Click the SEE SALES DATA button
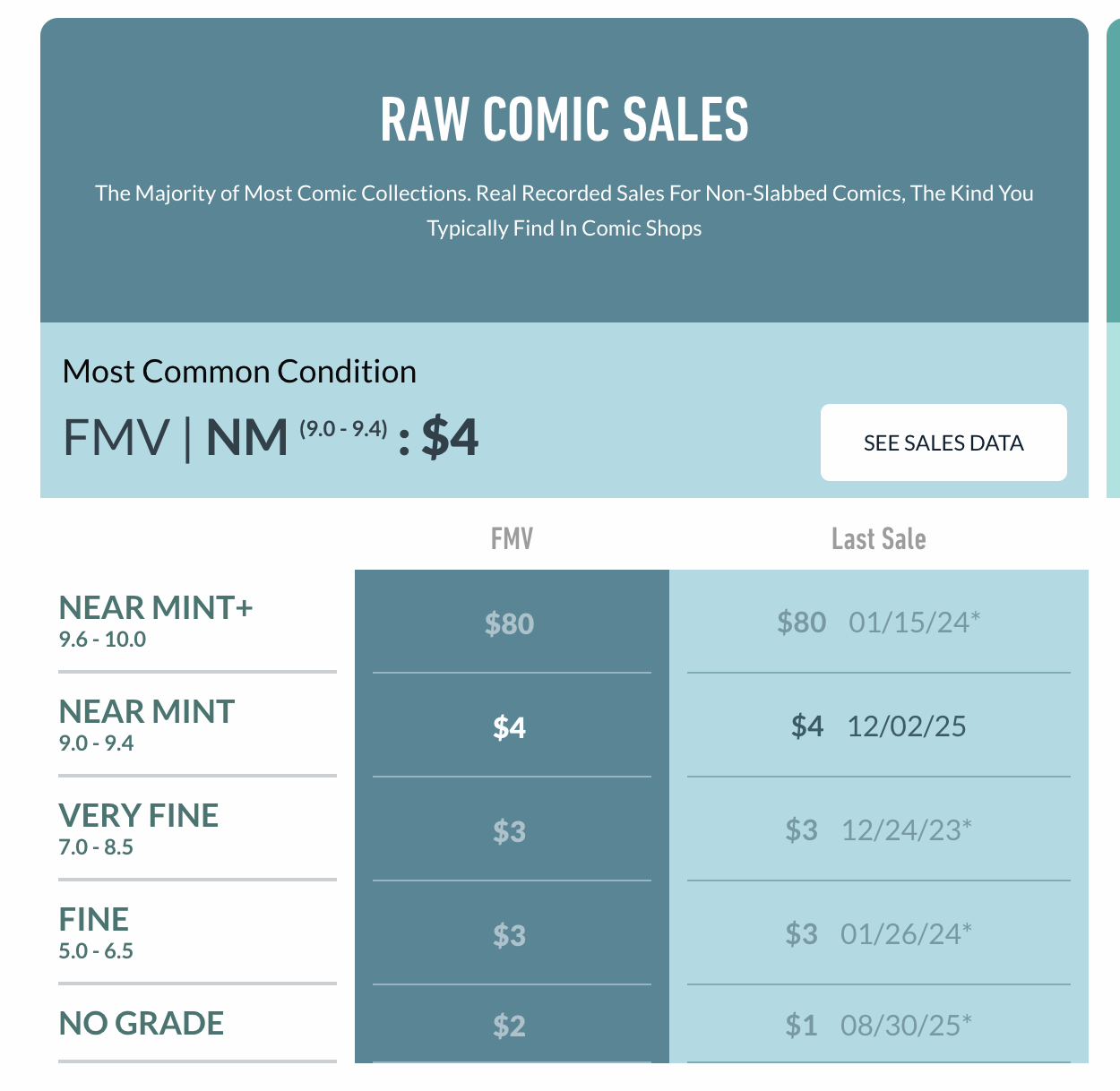 tap(943, 442)
